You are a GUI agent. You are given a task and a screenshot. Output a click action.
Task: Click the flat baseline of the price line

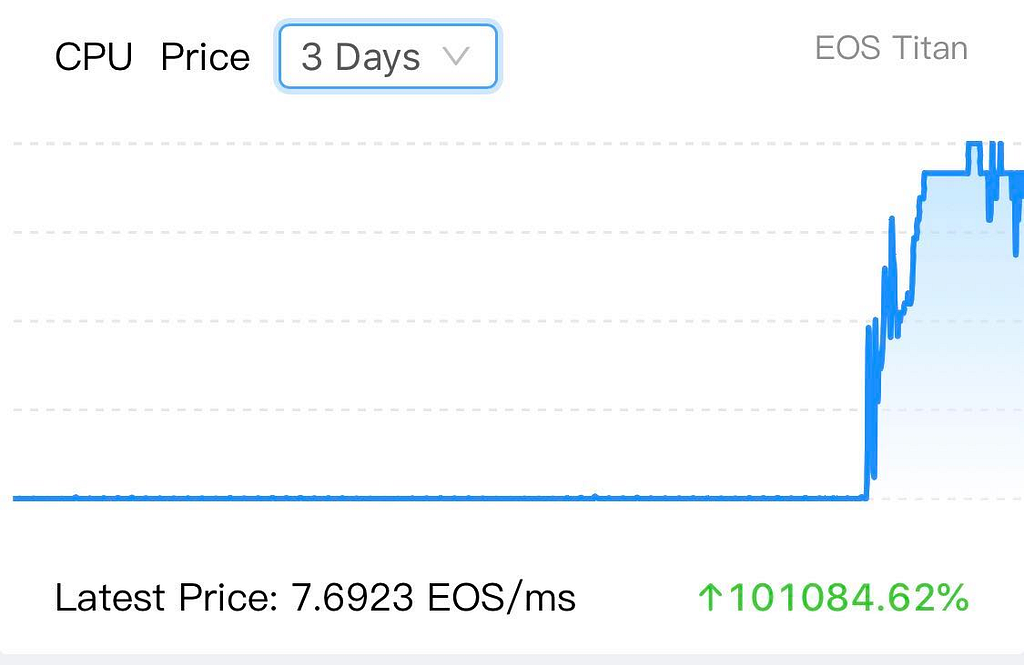coord(438,498)
